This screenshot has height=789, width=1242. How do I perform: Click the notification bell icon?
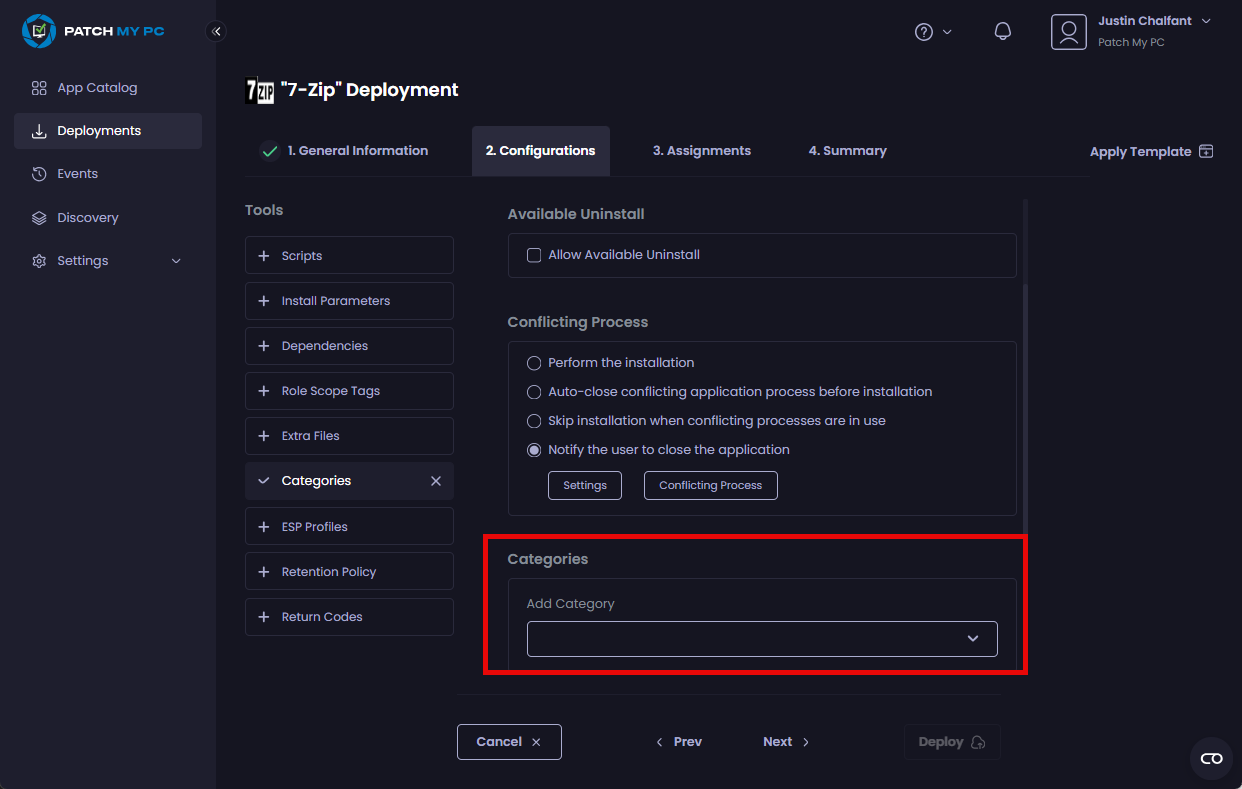tap(1002, 32)
